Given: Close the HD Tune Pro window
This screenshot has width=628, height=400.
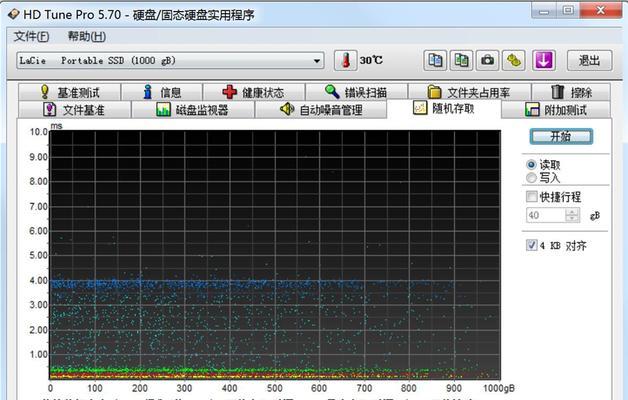Looking at the screenshot, I should pos(600,11).
